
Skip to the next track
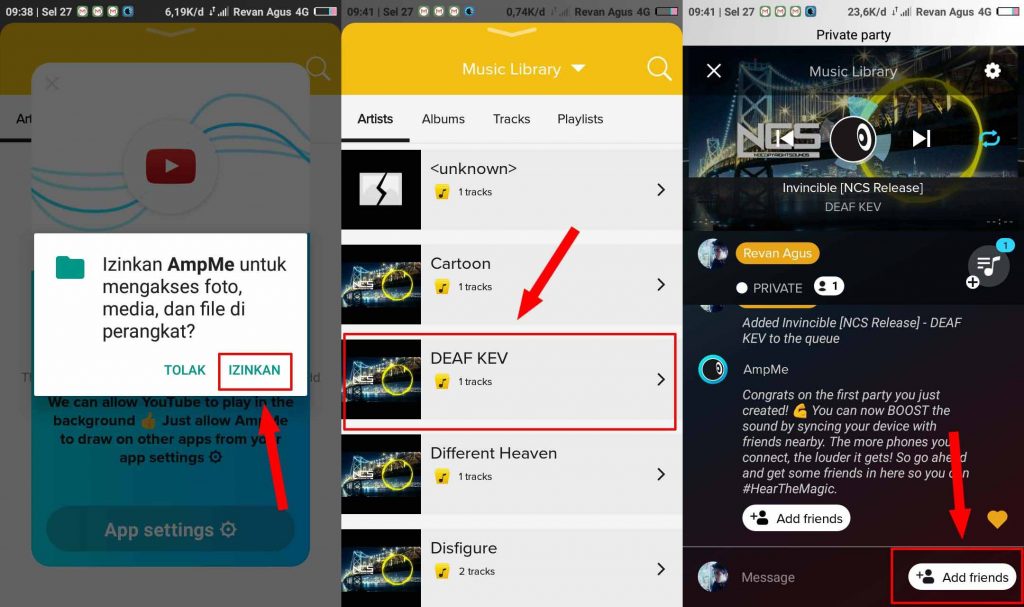(x=921, y=139)
